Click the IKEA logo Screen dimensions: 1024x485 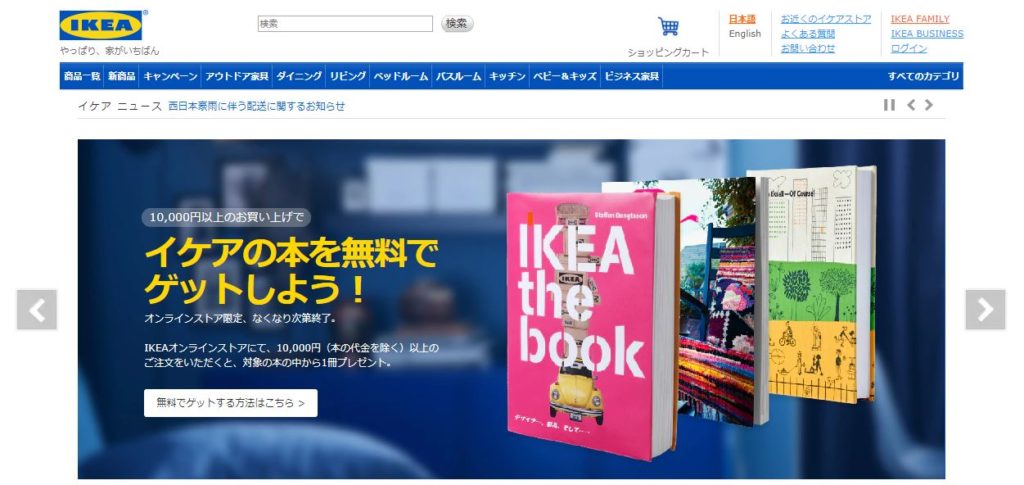coord(101,25)
